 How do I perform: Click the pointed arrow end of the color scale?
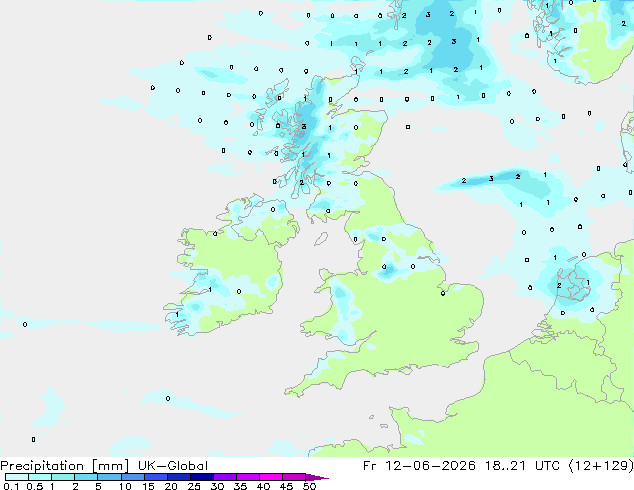(317, 477)
